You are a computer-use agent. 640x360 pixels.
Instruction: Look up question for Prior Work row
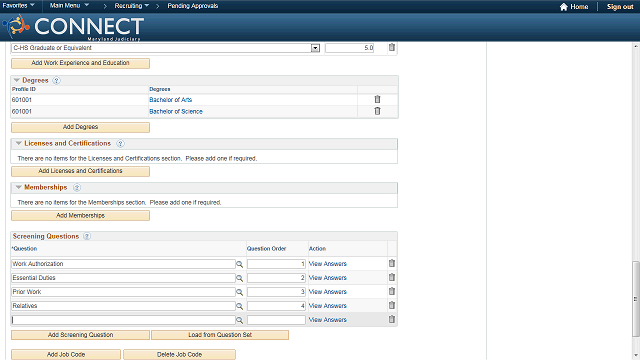point(240,292)
